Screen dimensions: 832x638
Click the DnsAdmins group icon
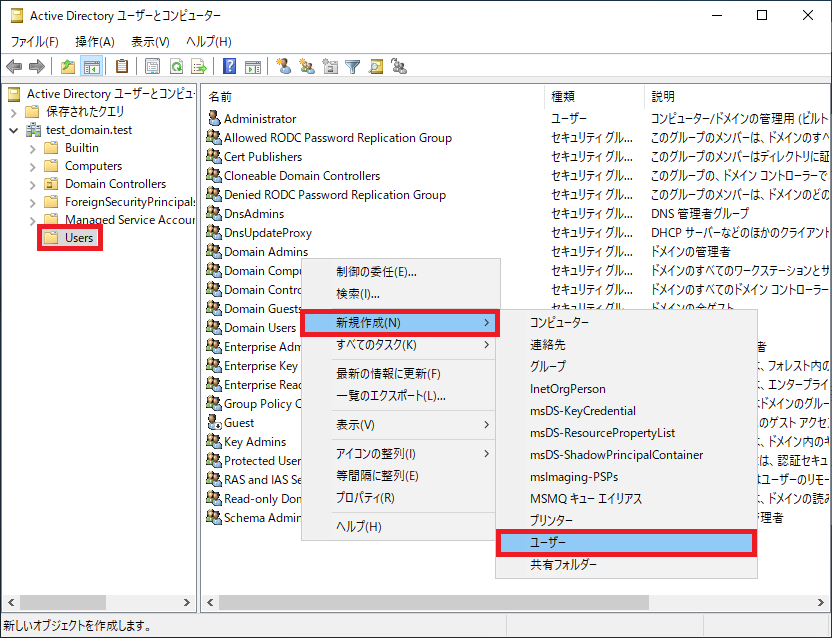click(214, 213)
